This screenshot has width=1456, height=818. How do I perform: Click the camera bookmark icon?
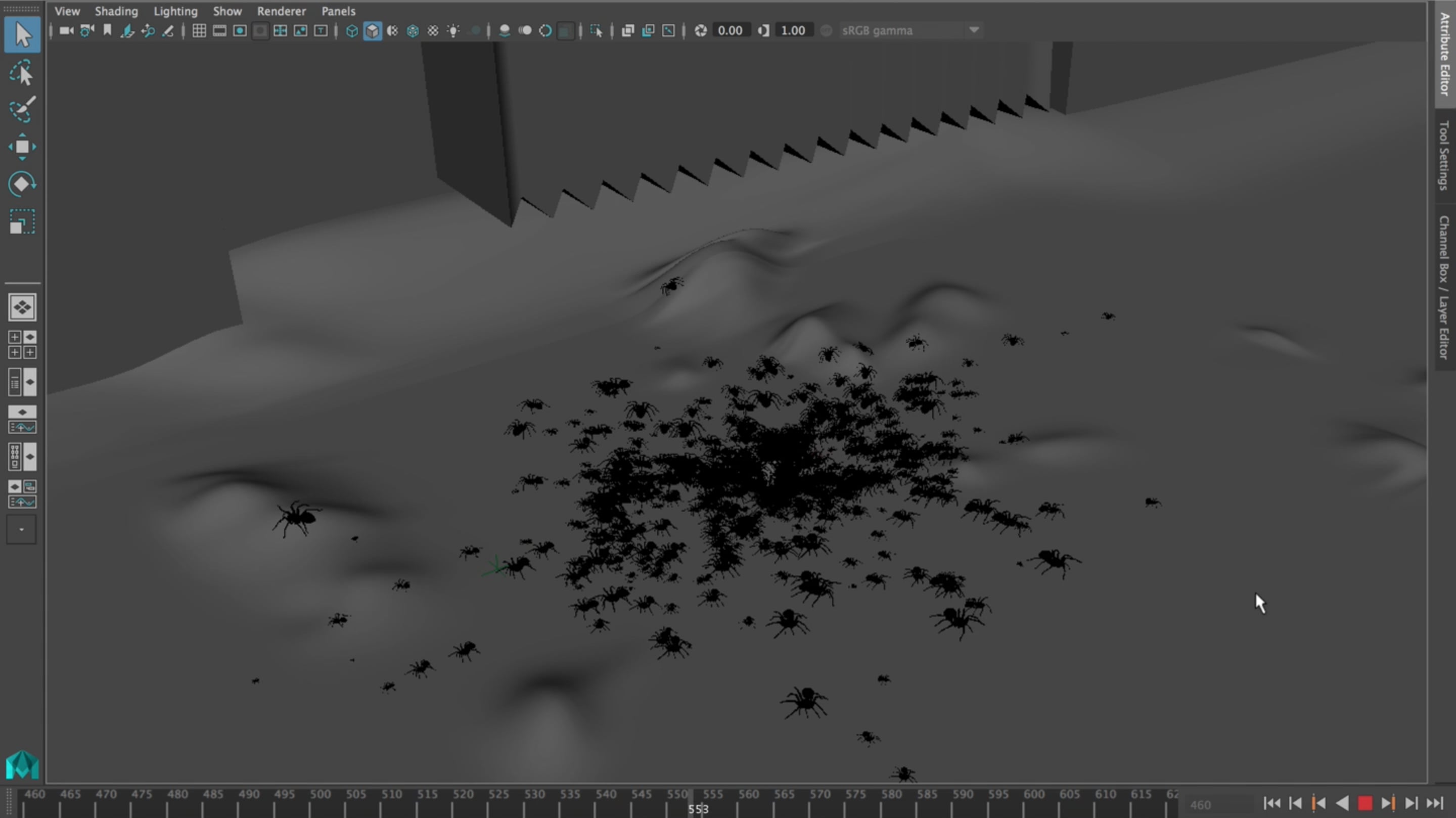tap(107, 30)
